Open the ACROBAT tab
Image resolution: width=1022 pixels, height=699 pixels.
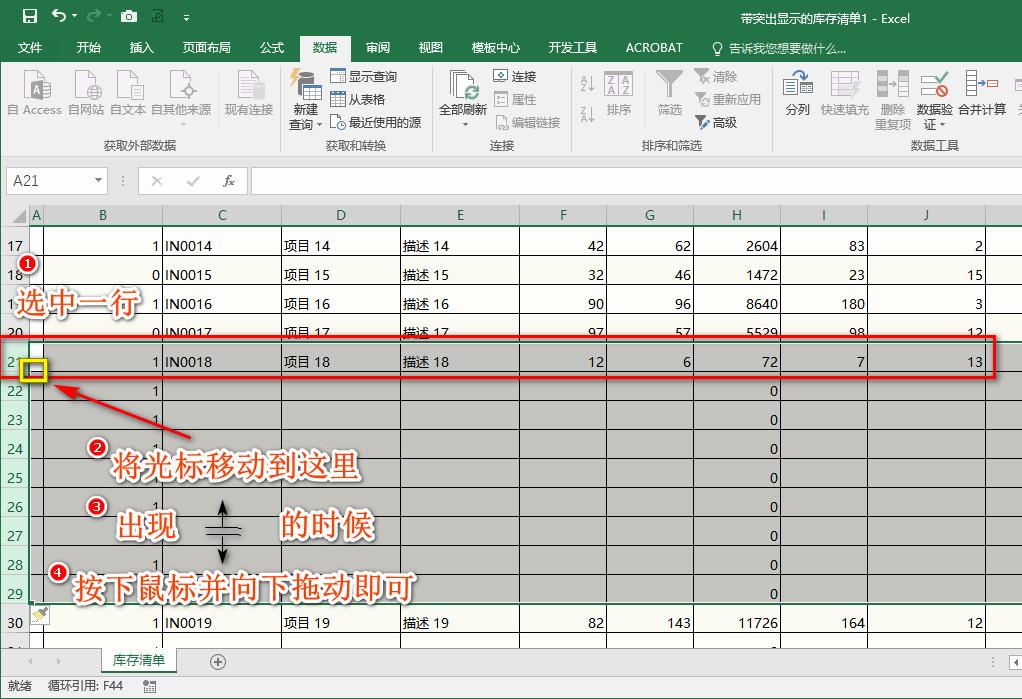click(654, 48)
